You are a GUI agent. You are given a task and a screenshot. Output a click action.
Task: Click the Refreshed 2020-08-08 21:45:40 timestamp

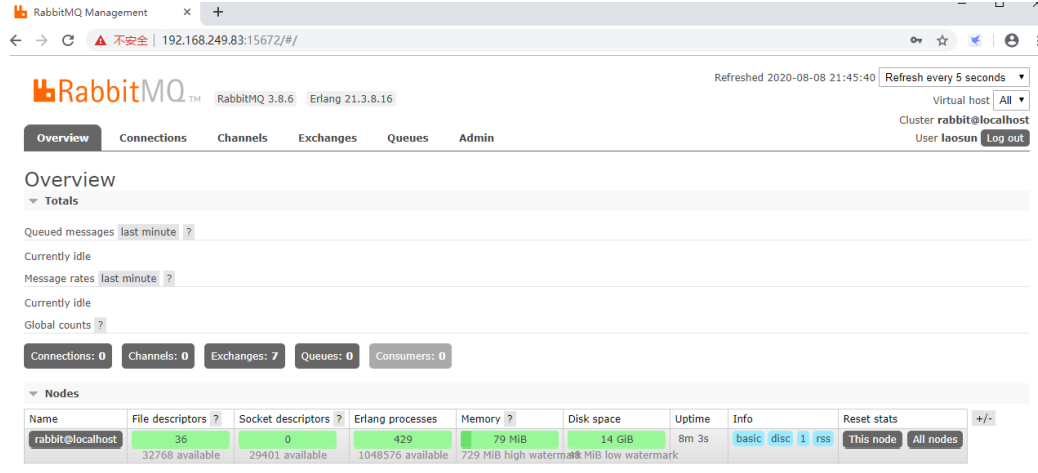[x=795, y=77]
